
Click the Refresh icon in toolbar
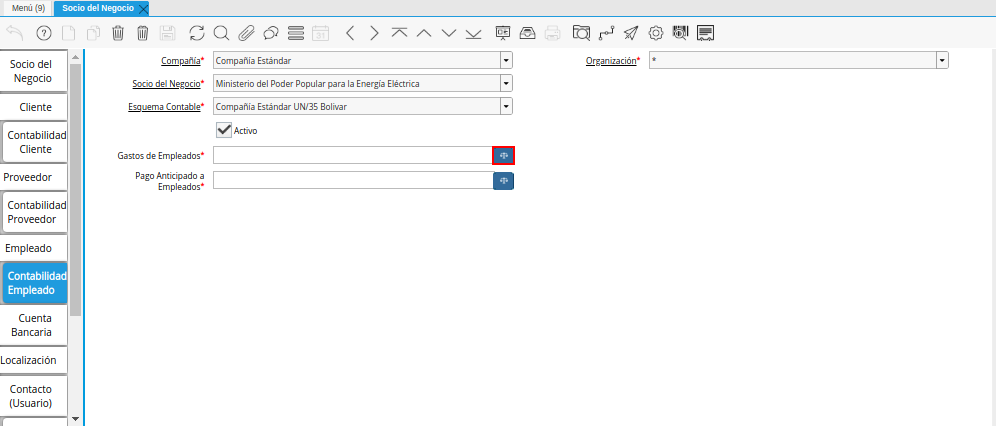point(197,33)
